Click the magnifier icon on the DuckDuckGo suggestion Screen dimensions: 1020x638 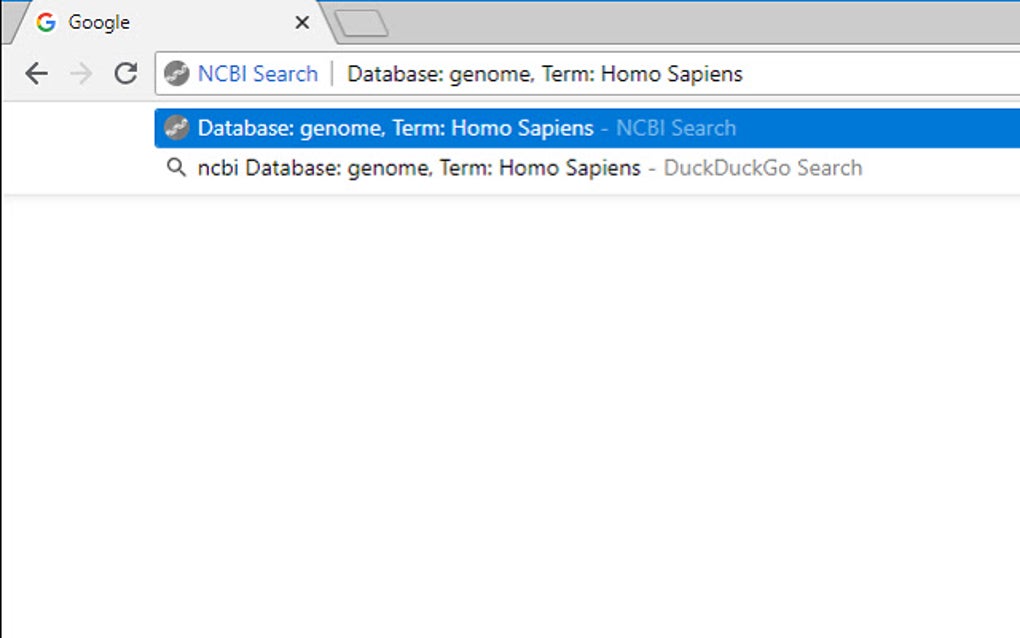[177, 167]
